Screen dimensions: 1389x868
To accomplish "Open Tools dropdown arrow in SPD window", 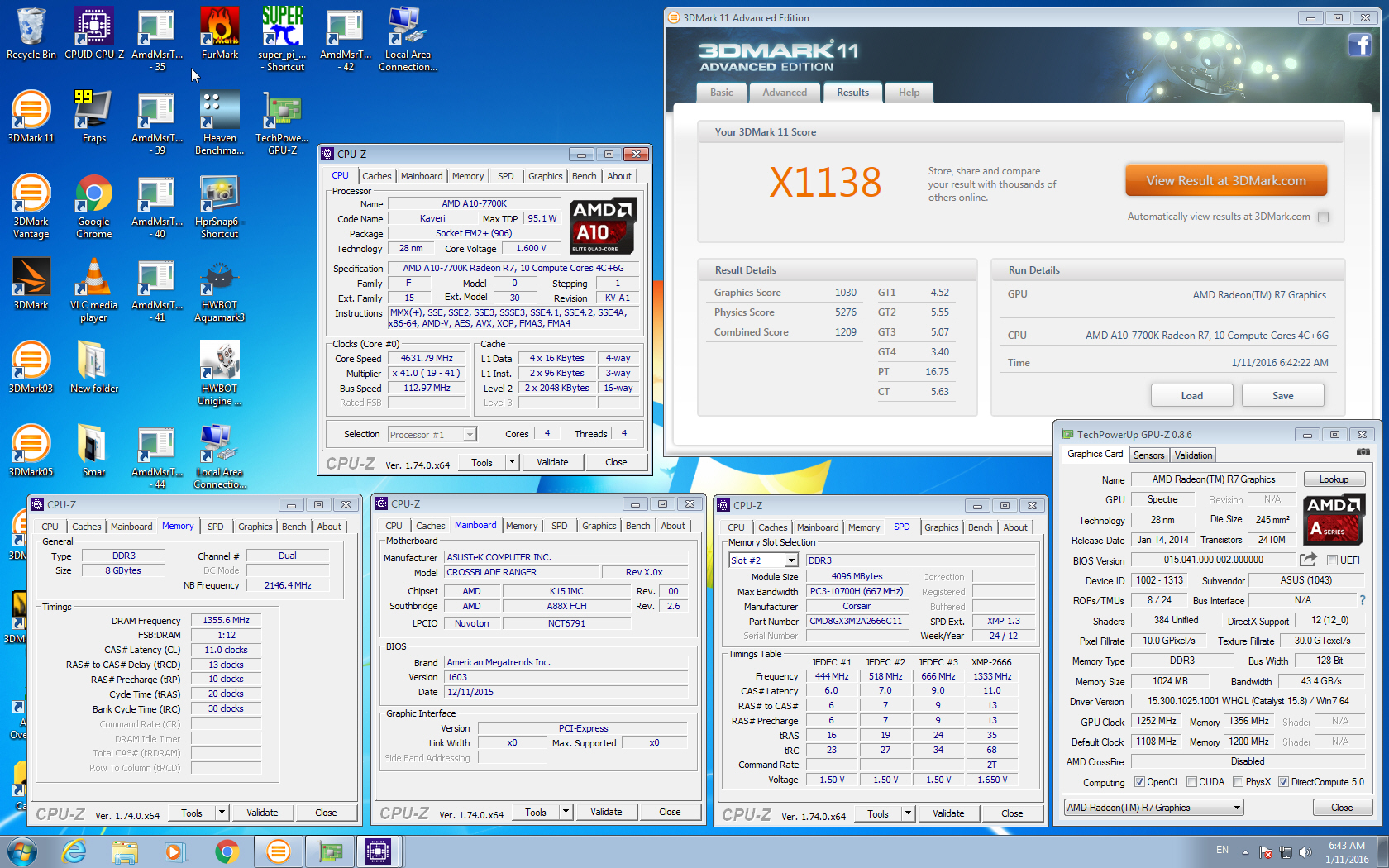I will pos(908,813).
